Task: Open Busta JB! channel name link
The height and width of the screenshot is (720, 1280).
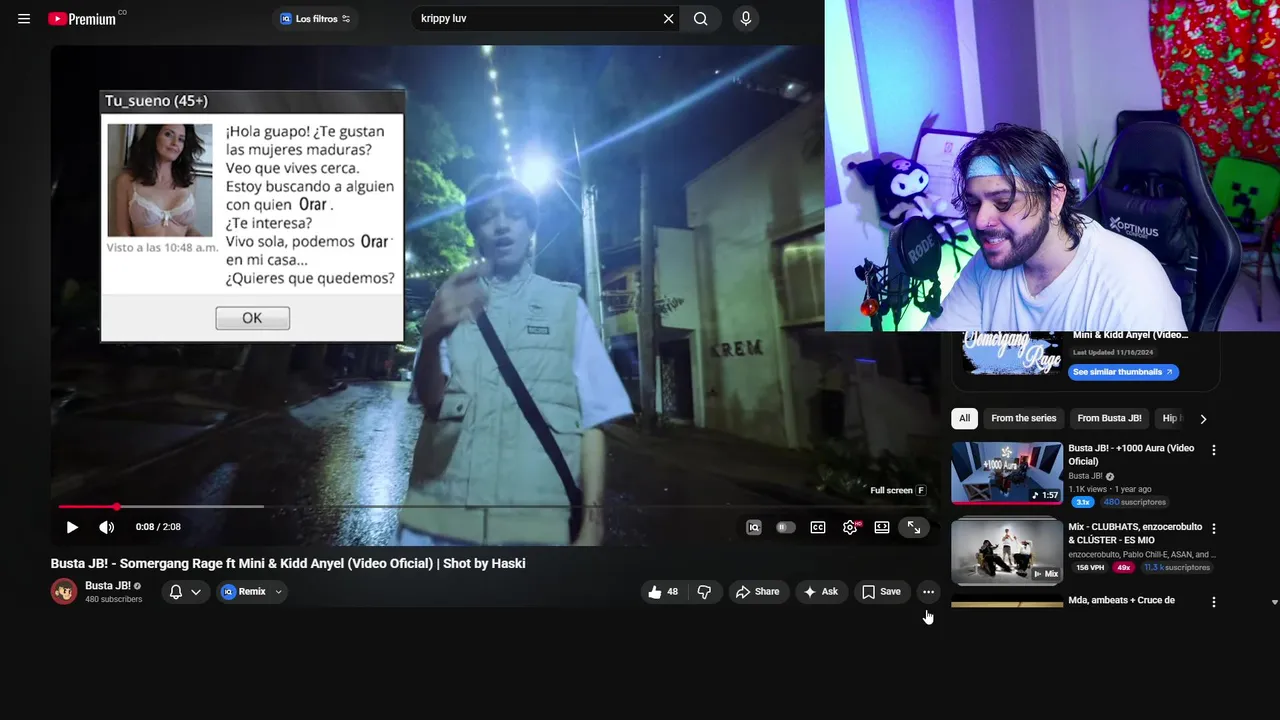Action: (x=108, y=586)
